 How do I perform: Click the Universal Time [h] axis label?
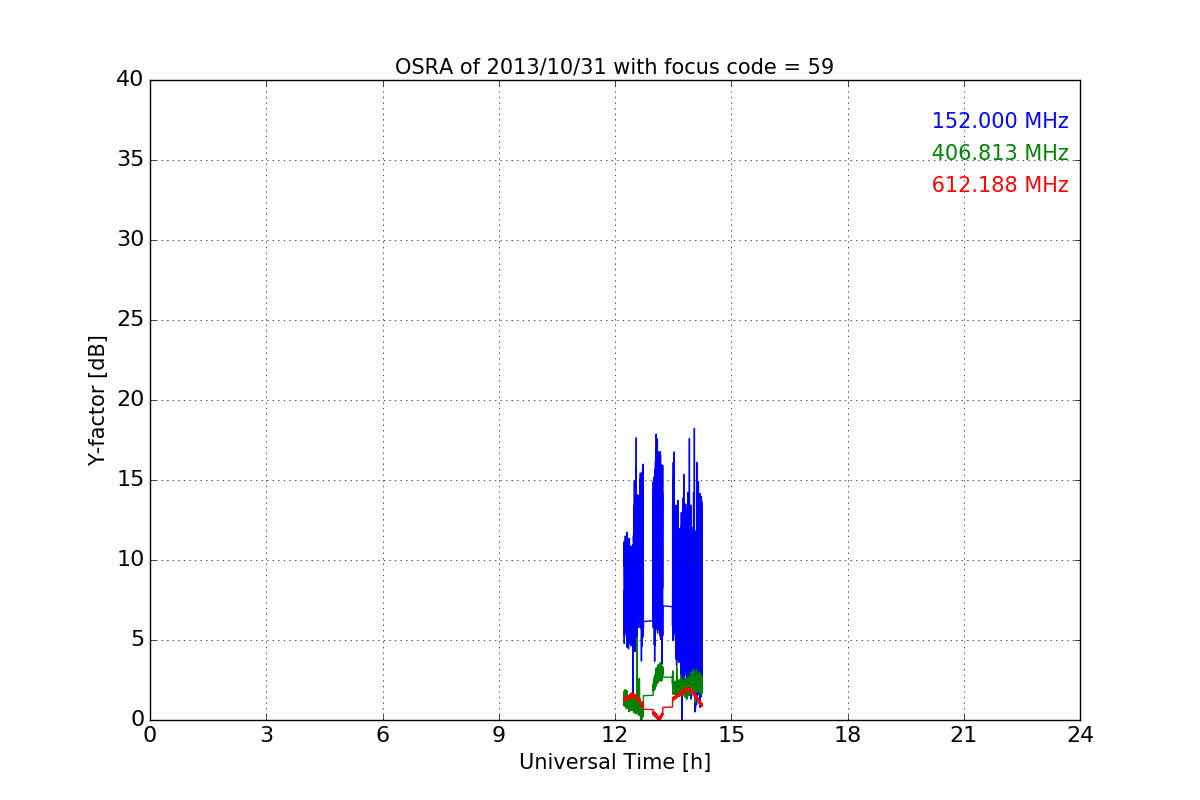(614, 762)
